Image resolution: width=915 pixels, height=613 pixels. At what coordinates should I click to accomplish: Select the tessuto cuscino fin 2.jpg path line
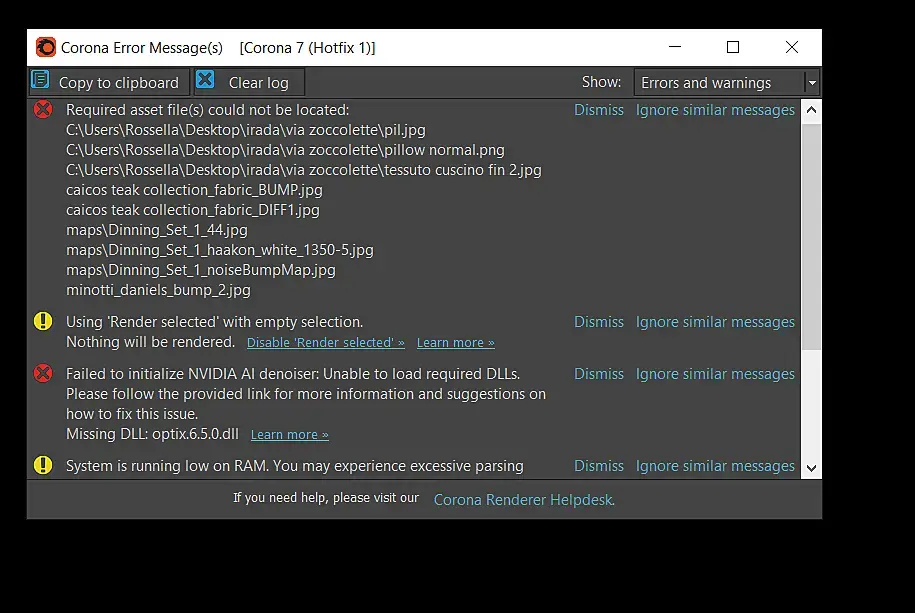tap(303, 170)
